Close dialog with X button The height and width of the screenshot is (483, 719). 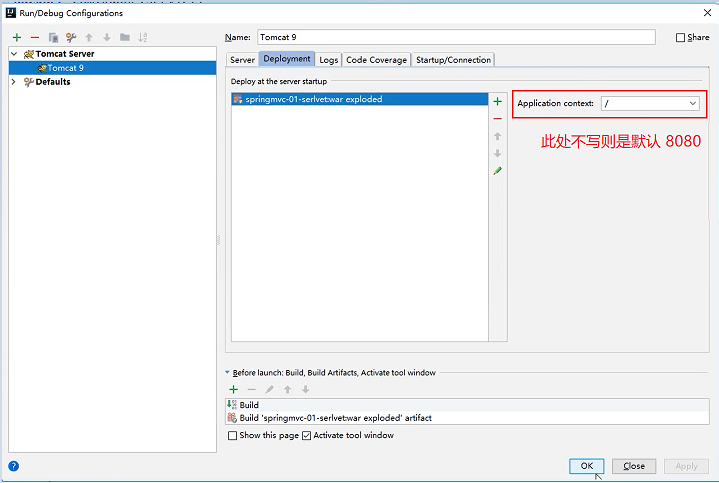(x=707, y=13)
